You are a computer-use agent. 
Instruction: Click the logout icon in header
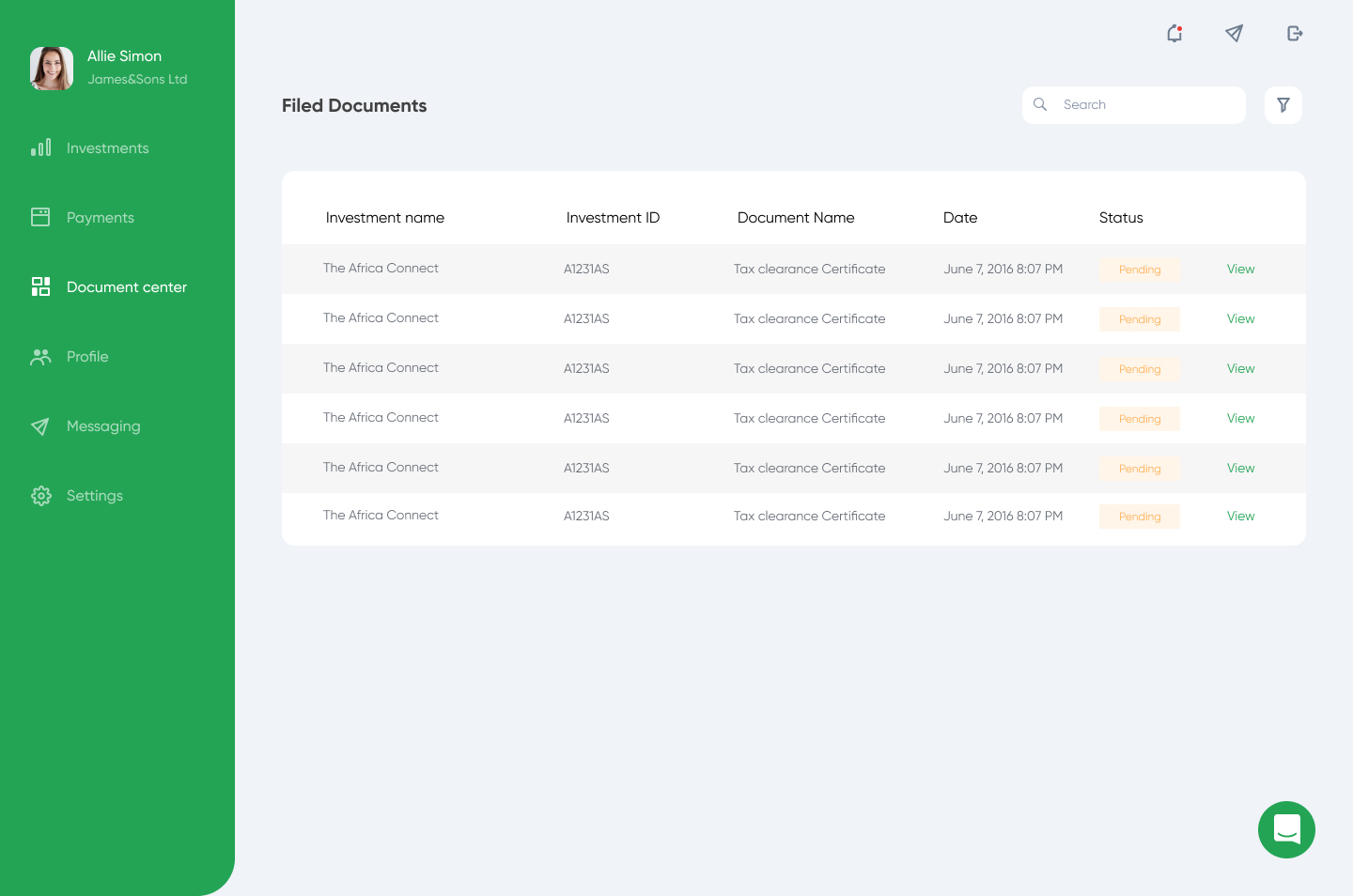1294,34
